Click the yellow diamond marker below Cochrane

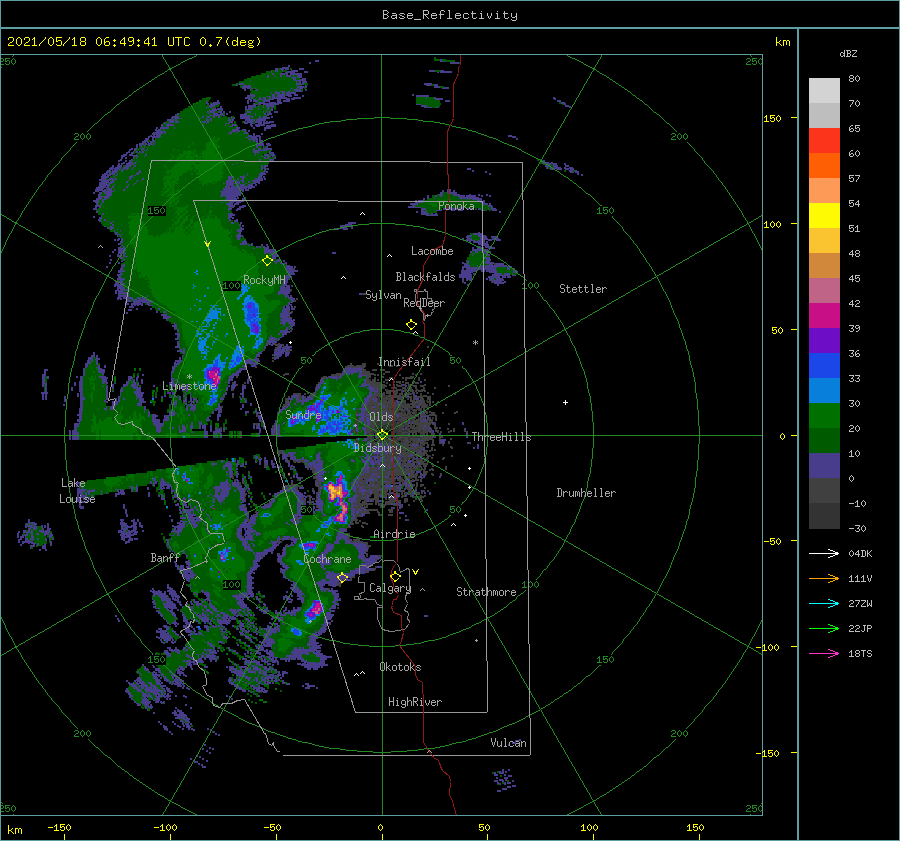(342, 578)
